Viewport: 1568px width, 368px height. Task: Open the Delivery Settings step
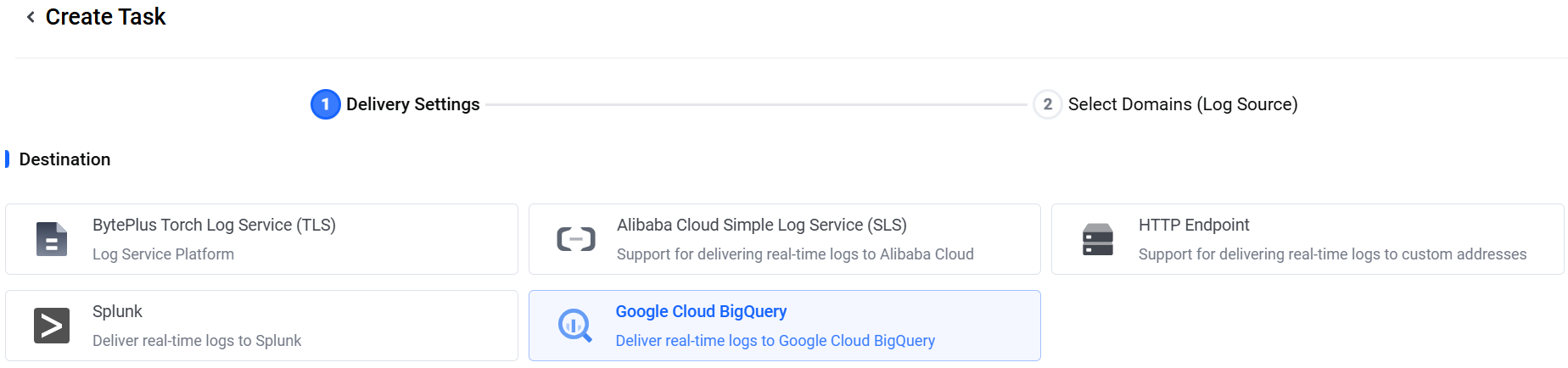[x=412, y=104]
